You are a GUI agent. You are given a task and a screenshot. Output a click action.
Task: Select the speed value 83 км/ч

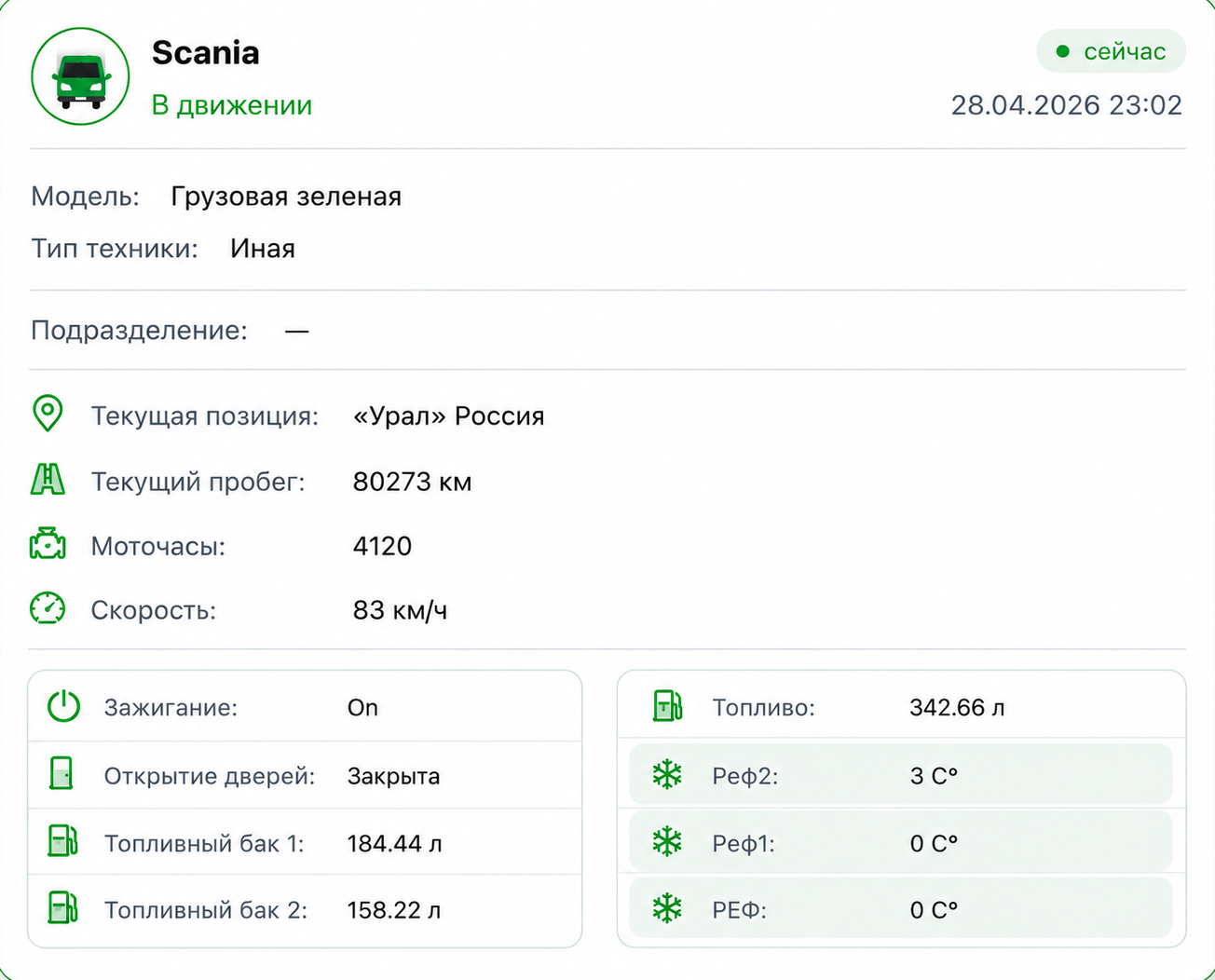401,610
